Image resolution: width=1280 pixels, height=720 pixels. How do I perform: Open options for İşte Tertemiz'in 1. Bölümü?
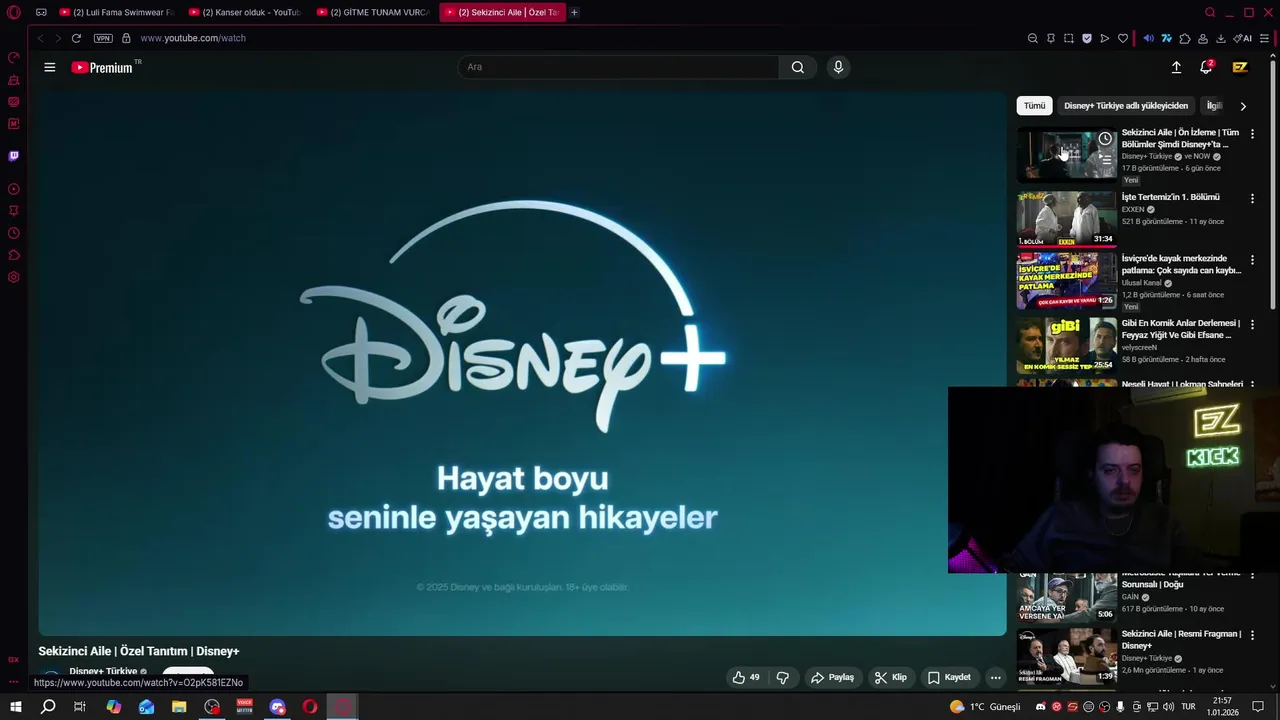(1252, 199)
